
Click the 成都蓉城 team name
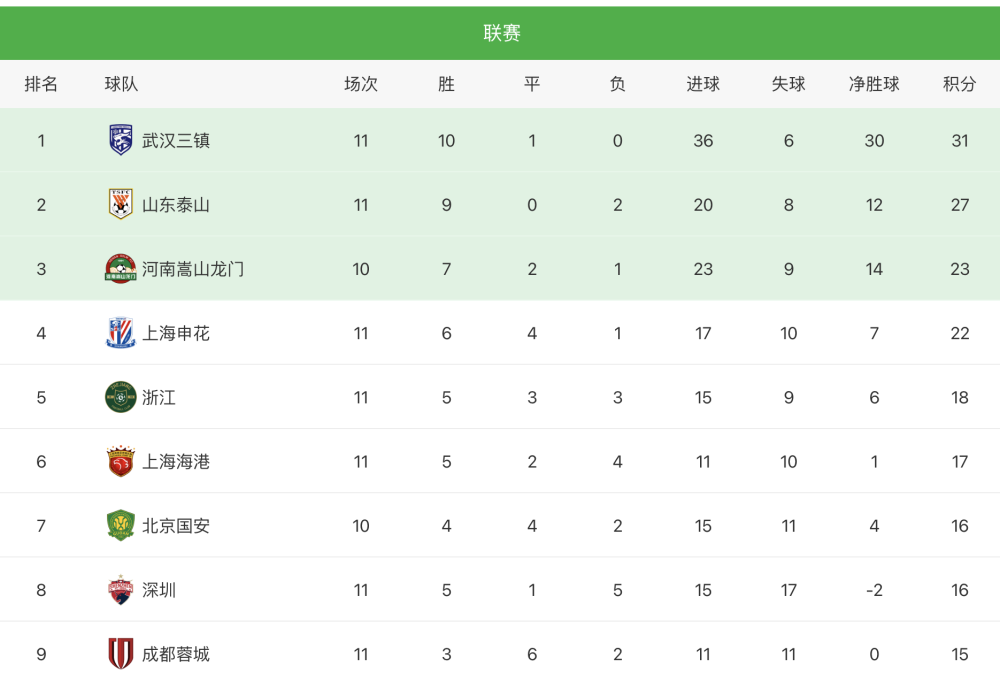pyautogui.click(x=175, y=654)
